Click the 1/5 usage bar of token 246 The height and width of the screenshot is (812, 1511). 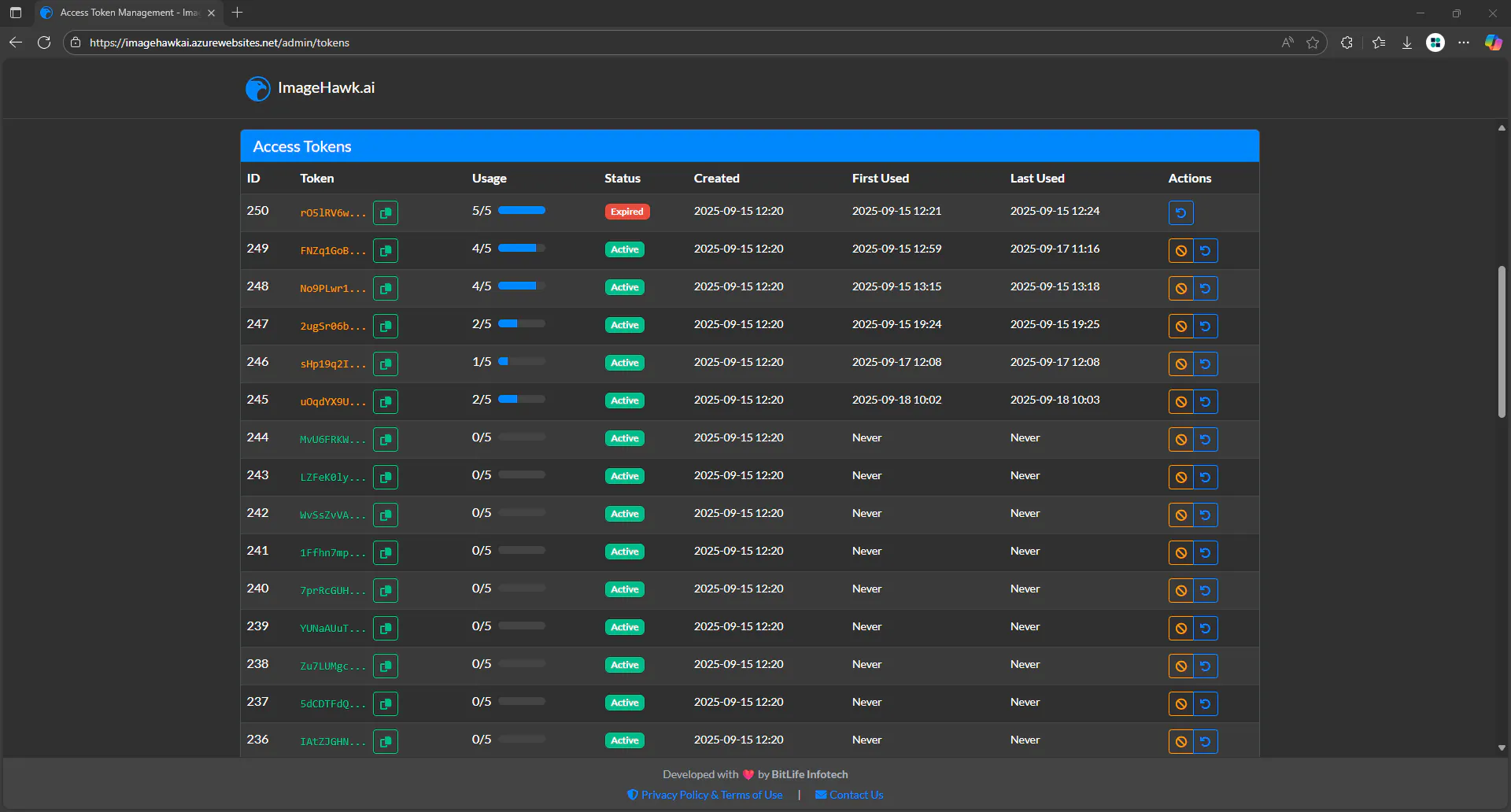[x=522, y=361]
